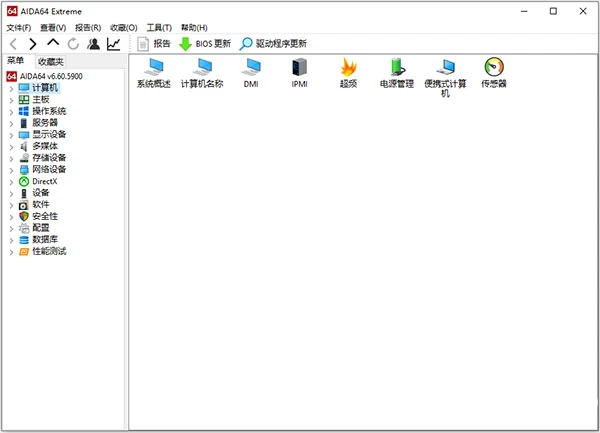Screen dimensions: 600x433
Task: Select the DirectX Xbox icon in tree
Action: (24, 181)
